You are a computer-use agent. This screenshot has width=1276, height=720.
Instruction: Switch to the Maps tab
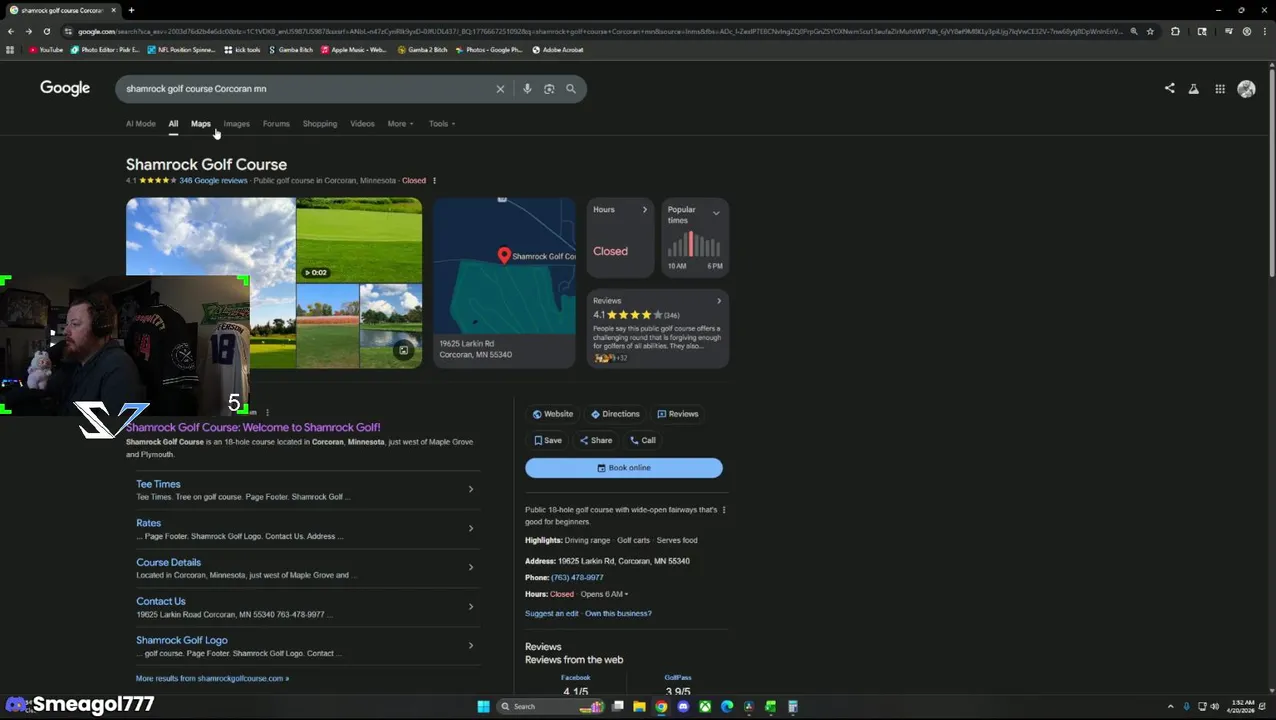pos(201,124)
